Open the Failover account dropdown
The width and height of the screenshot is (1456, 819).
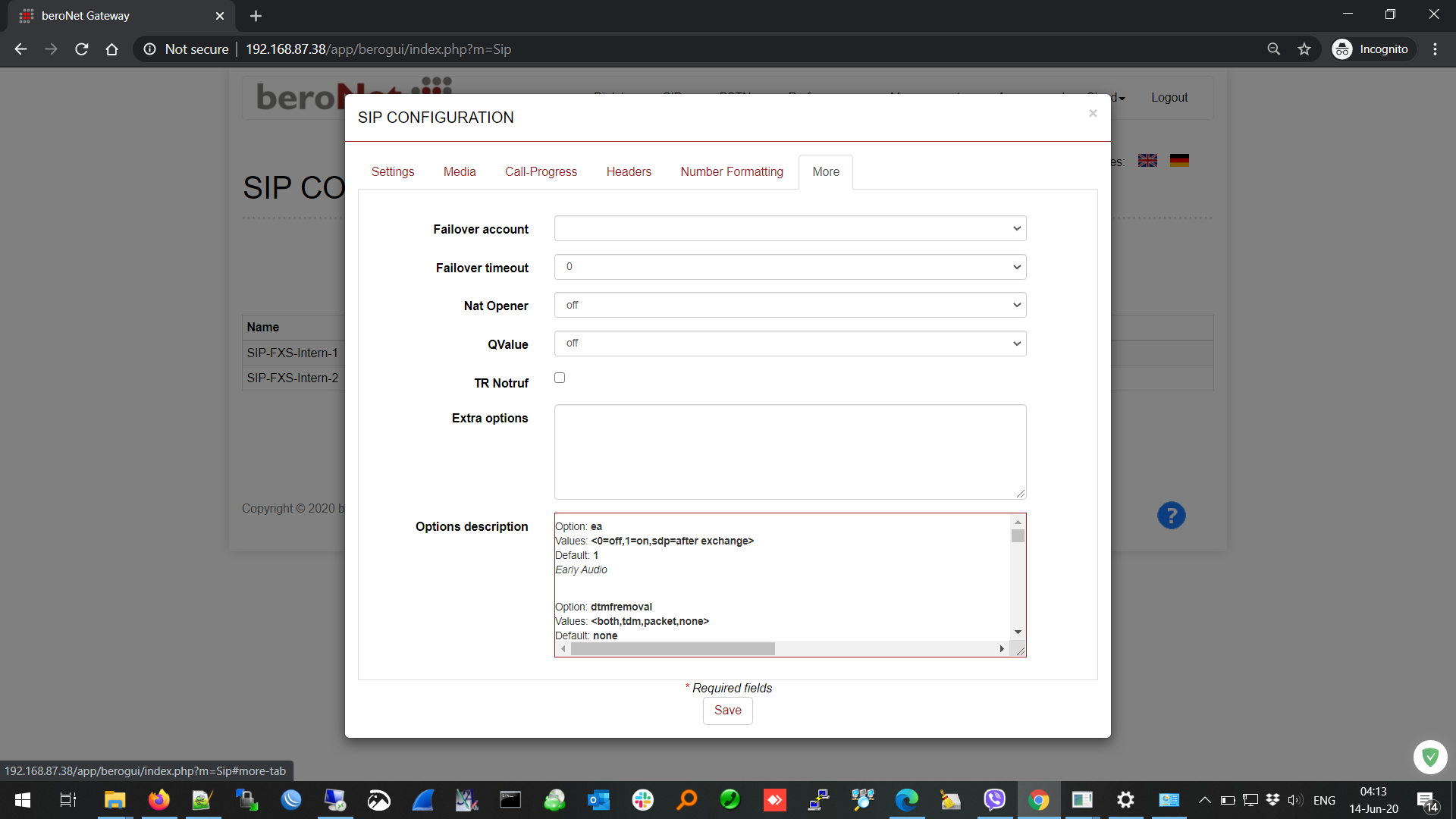pyautogui.click(x=789, y=228)
